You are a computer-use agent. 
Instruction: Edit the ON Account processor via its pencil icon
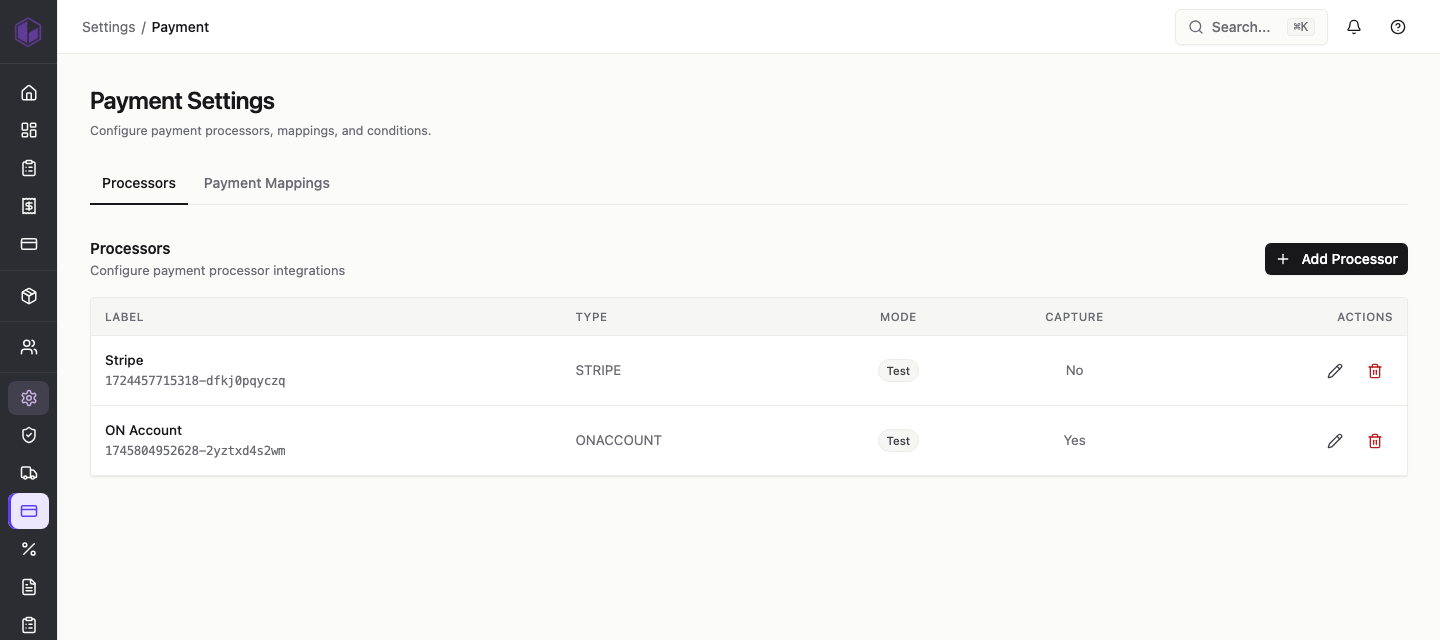pos(1335,441)
